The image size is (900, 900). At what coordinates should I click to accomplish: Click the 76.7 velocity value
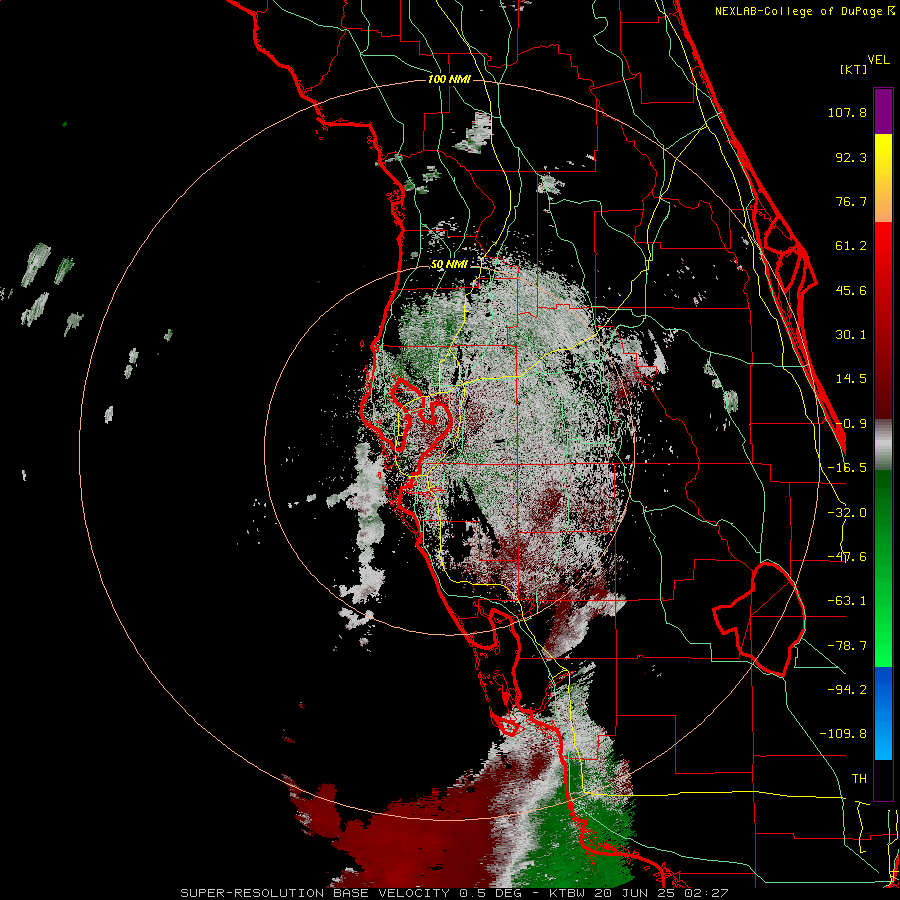point(851,201)
